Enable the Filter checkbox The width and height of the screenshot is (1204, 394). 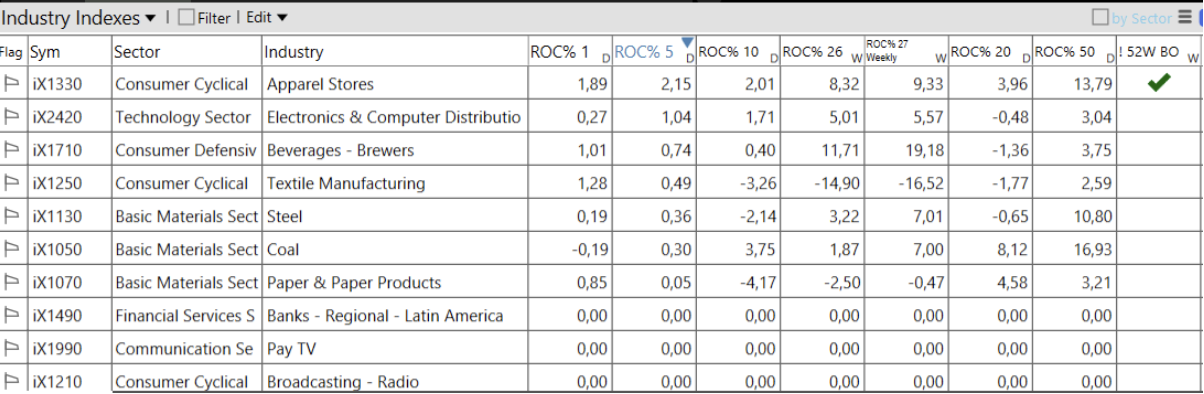(x=186, y=18)
